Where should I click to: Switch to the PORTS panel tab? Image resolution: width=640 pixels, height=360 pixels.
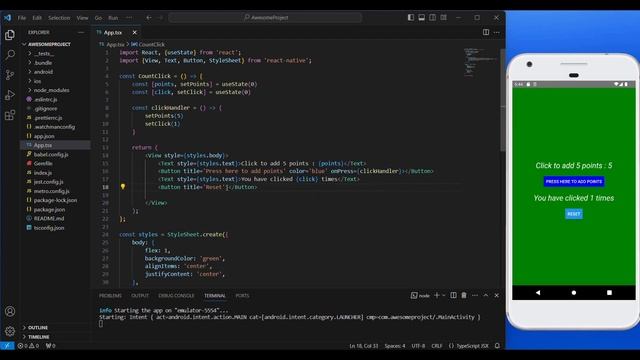point(242,296)
